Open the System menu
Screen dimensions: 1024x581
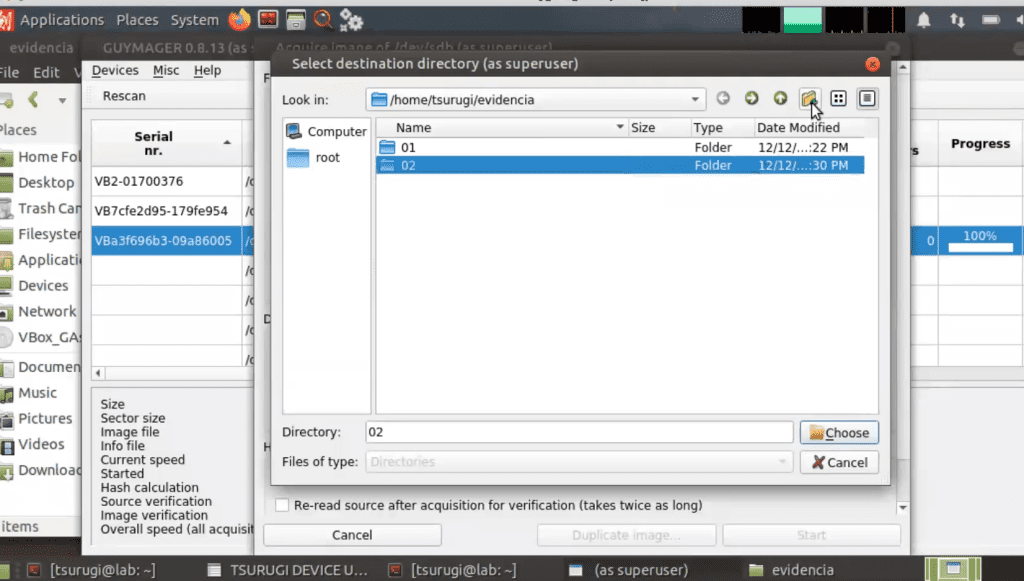click(x=195, y=20)
